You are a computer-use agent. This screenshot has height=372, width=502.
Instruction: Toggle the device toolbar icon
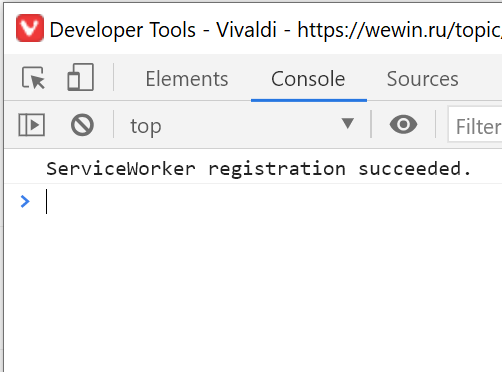tap(80, 77)
